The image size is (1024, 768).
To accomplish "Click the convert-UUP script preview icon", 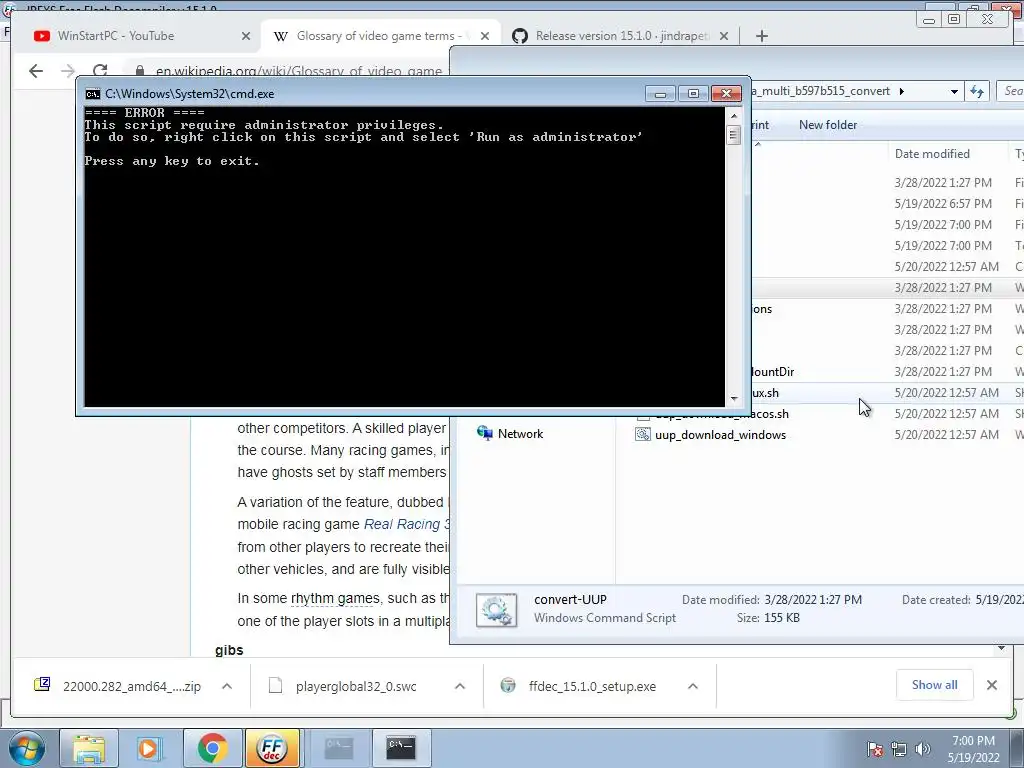I will point(496,610).
